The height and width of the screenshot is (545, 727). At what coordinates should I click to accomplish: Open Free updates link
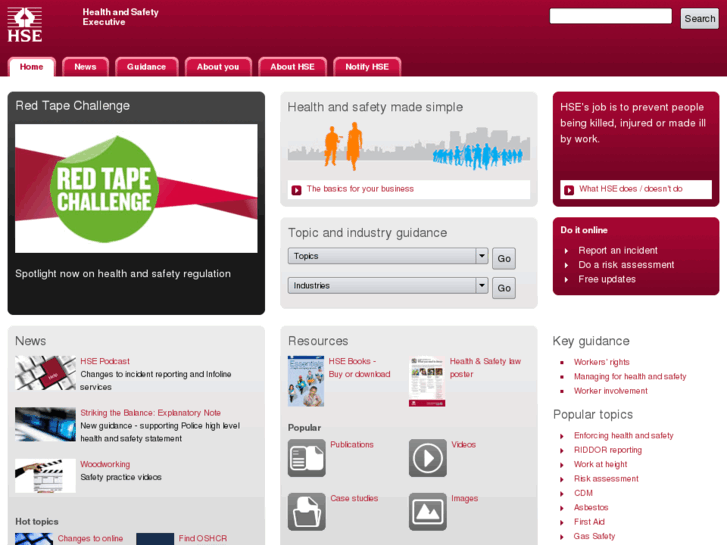(x=607, y=279)
